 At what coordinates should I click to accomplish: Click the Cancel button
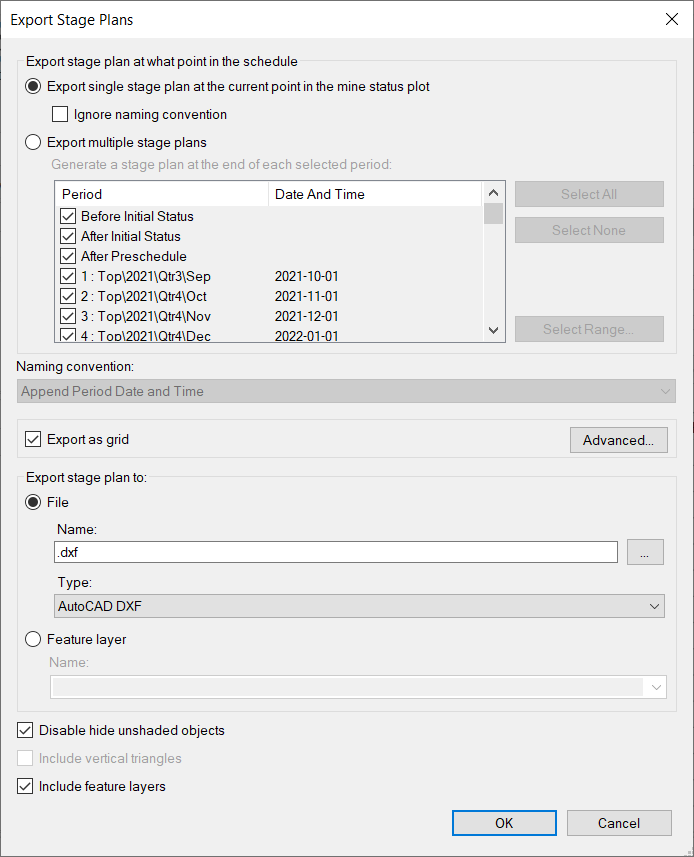tap(619, 823)
